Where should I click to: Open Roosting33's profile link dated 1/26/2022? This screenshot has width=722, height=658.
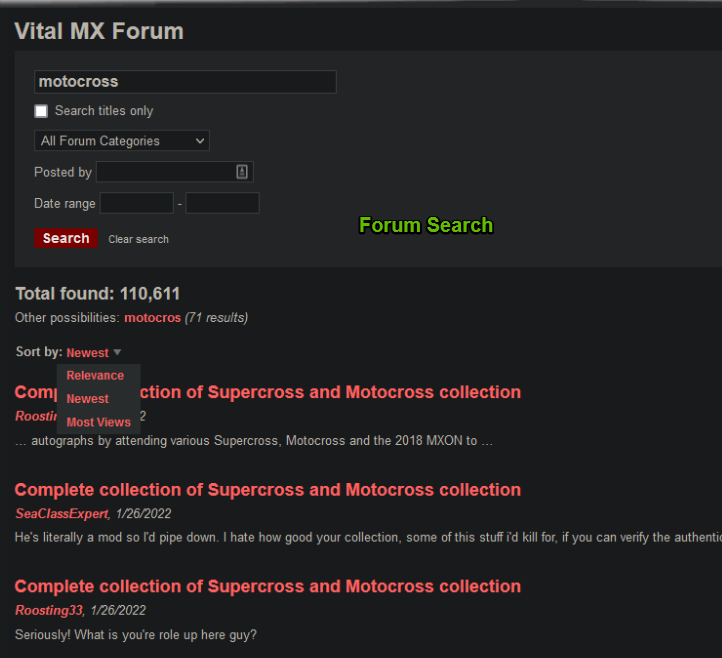point(49,611)
